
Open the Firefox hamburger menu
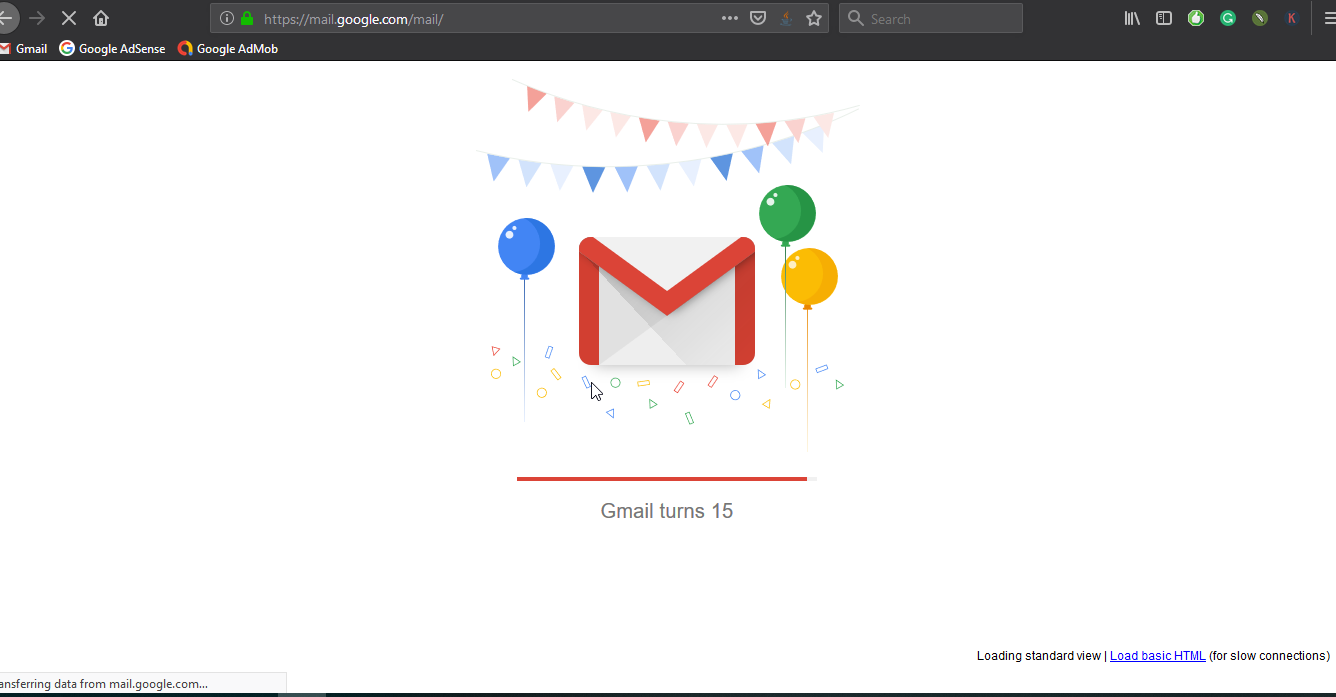tap(1324, 18)
